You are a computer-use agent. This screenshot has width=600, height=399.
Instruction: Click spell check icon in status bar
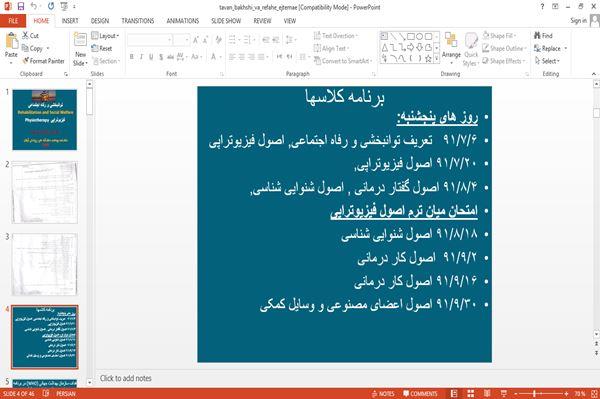(46, 393)
